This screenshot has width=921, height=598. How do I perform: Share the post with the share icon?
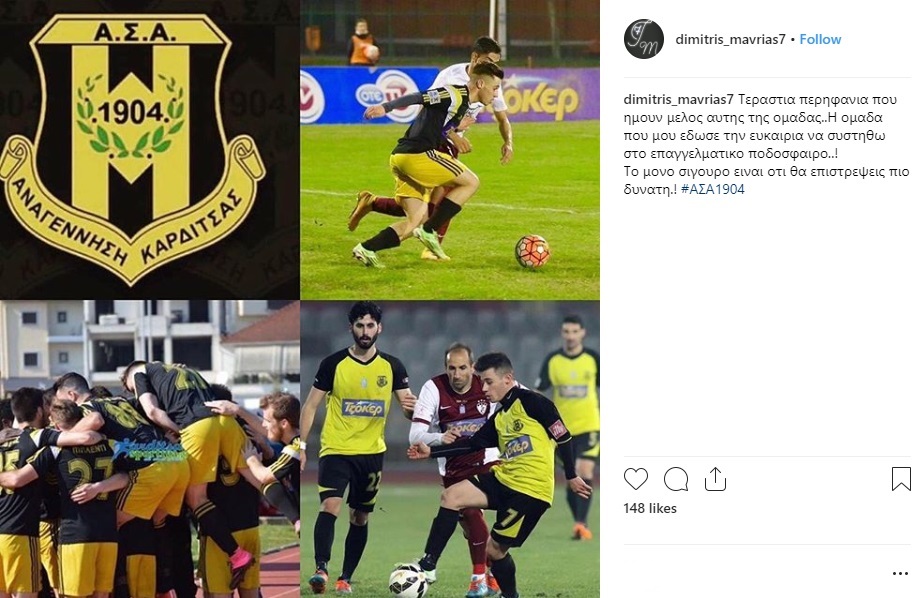[715, 479]
